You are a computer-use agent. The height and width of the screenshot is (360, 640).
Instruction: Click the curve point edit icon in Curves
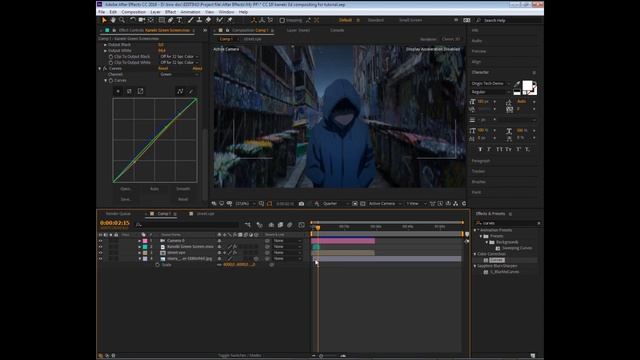coord(180,91)
